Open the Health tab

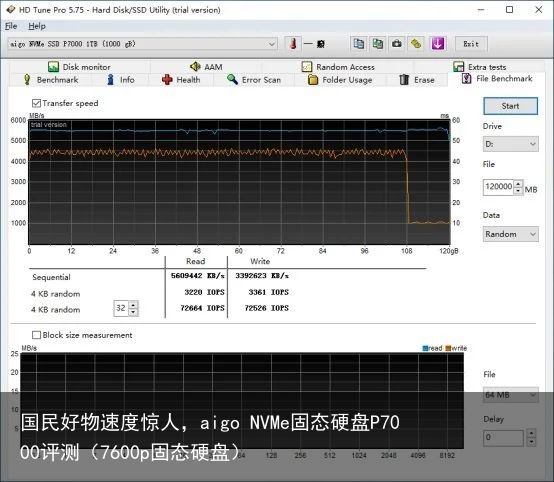181,80
